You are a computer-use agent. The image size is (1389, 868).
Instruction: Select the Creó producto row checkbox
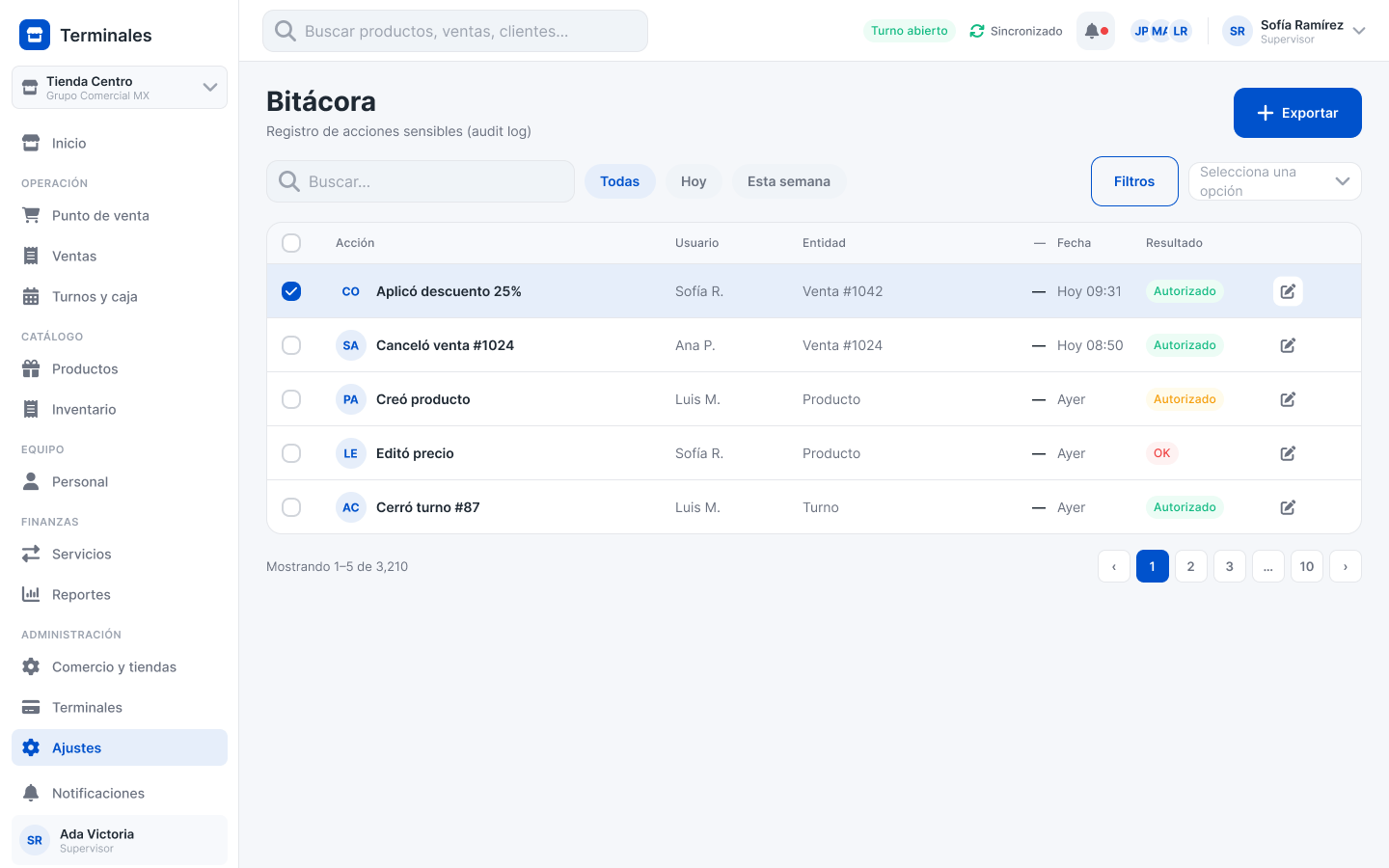pyautogui.click(x=291, y=399)
